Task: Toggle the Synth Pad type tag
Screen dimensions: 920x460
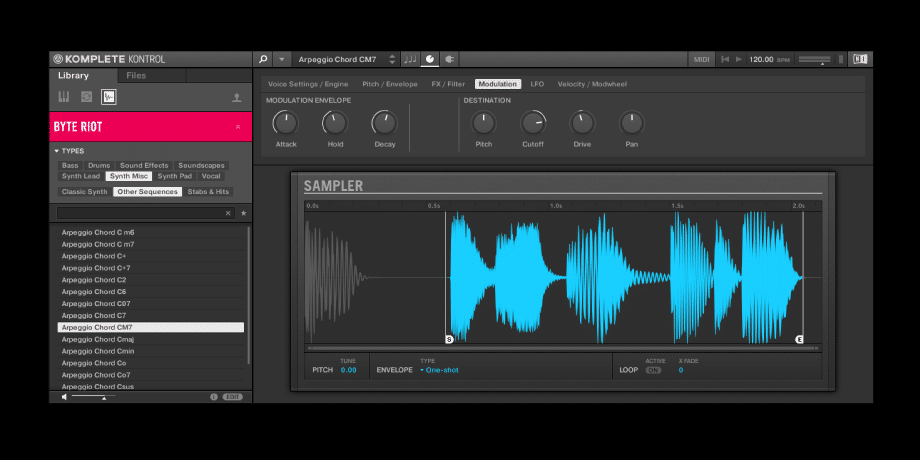Action: (x=175, y=176)
